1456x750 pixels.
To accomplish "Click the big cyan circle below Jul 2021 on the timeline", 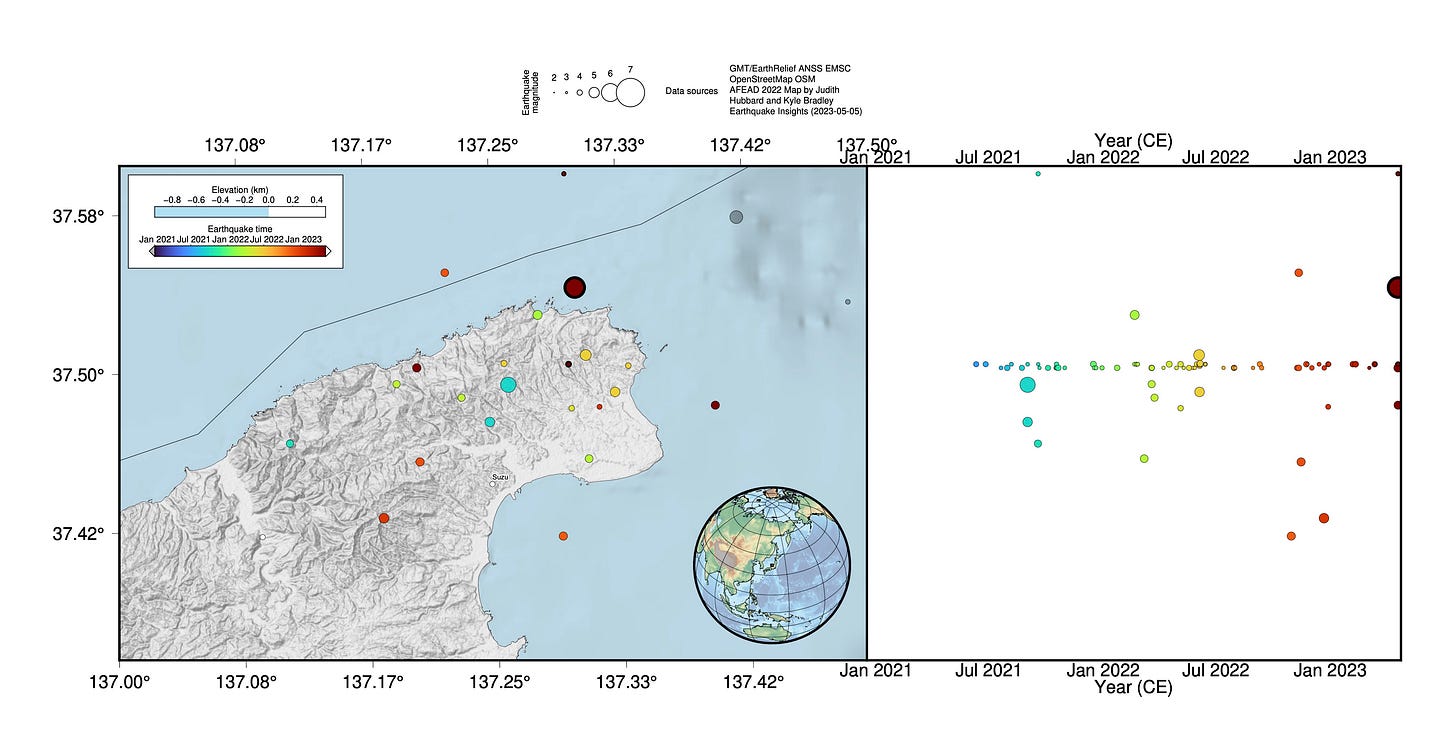I will pos(1026,383).
